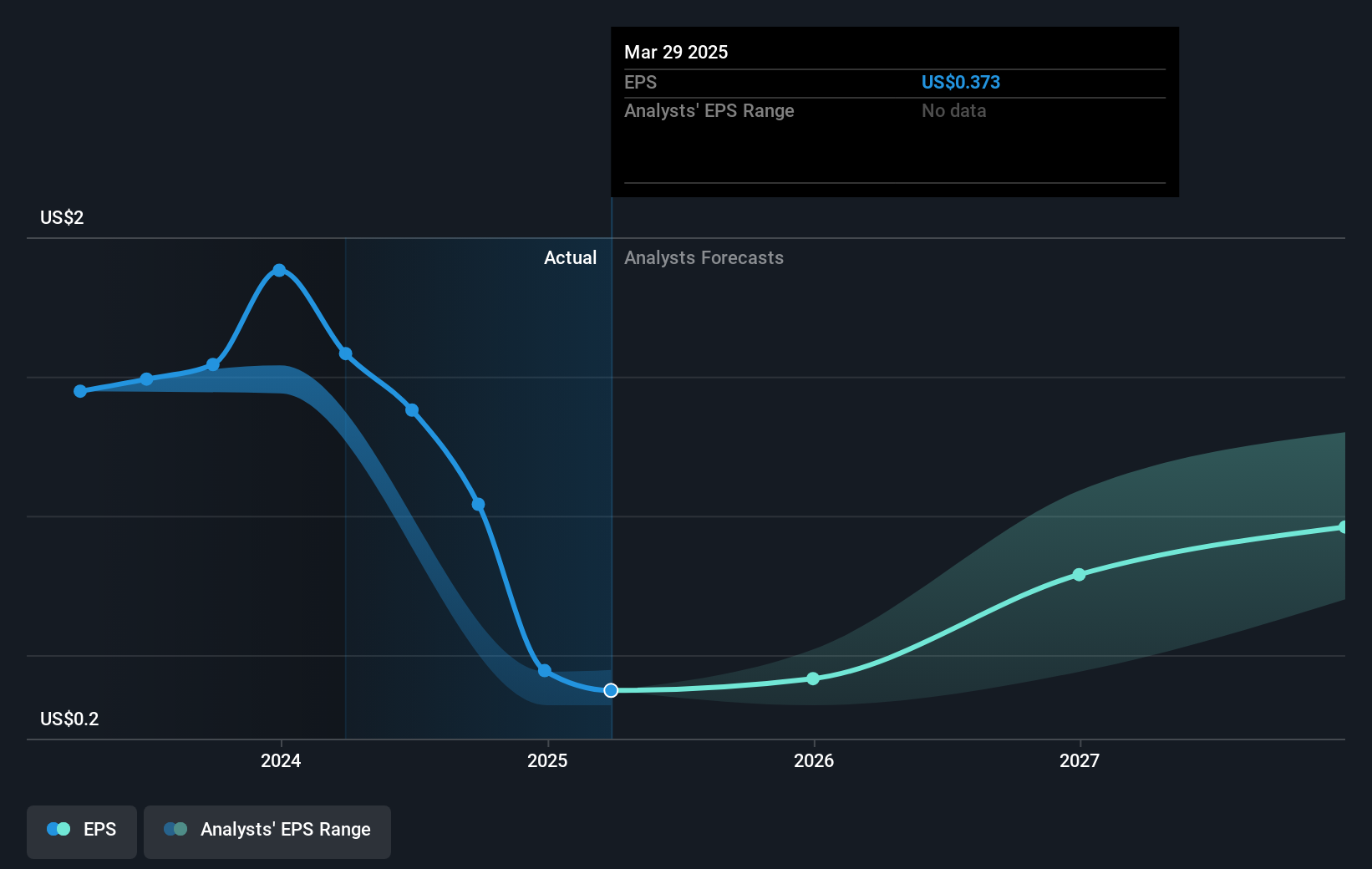The height and width of the screenshot is (869, 1372).
Task: Click the US$0.373 EPS value in tooltip
Action: coord(961,83)
